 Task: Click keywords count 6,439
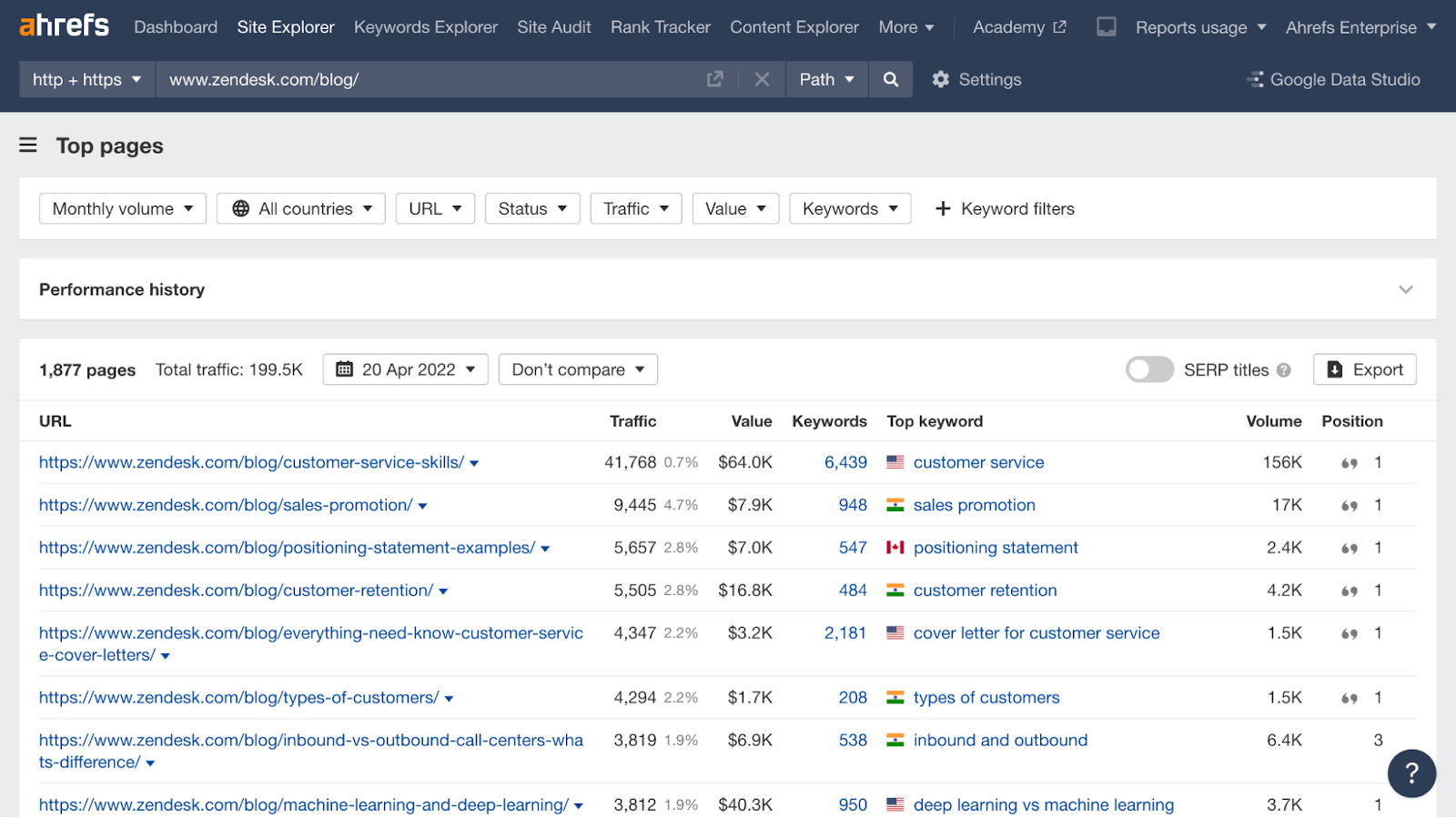(845, 462)
